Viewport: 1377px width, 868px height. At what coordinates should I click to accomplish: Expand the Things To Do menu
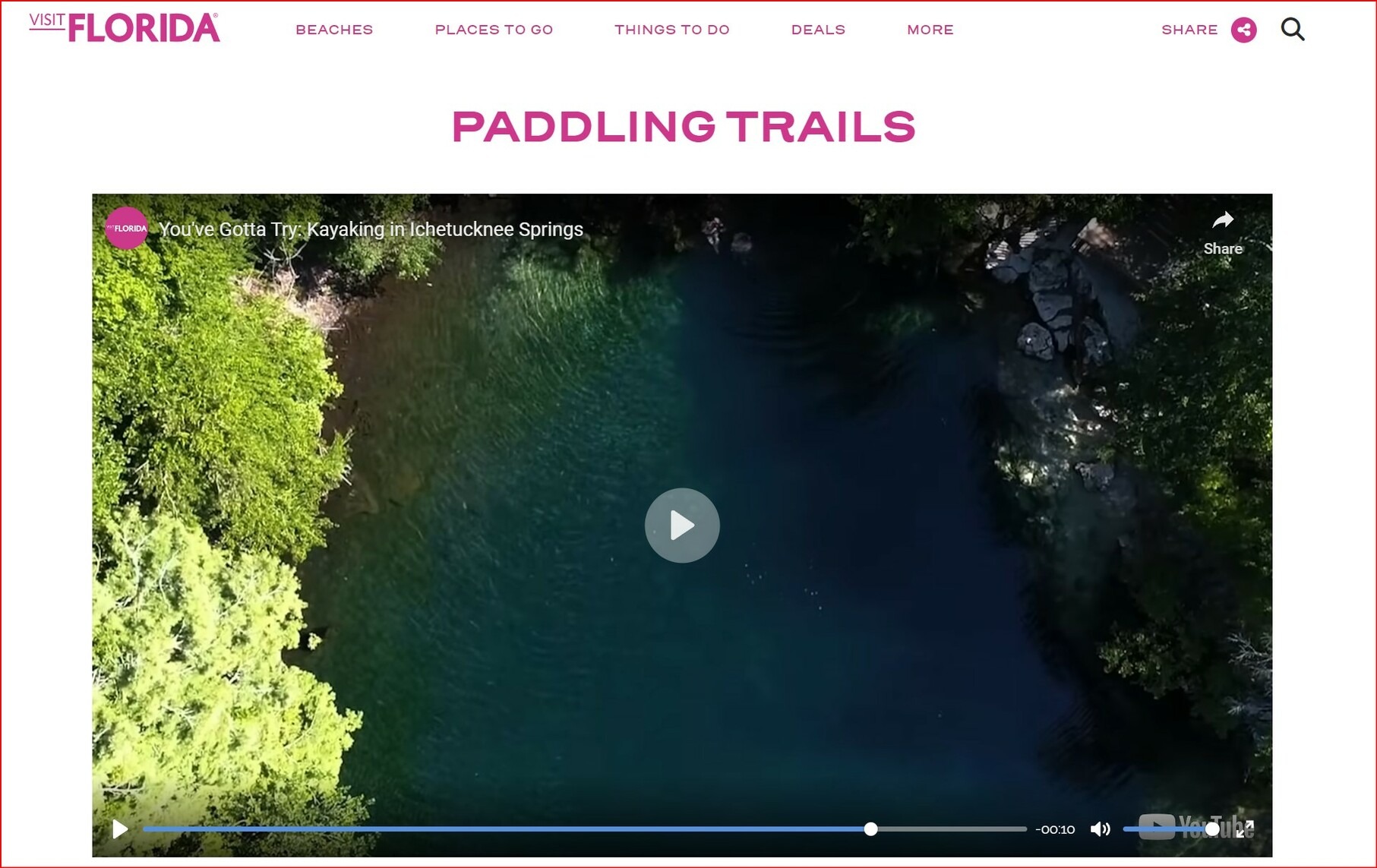pyautogui.click(x=672, y=30)
